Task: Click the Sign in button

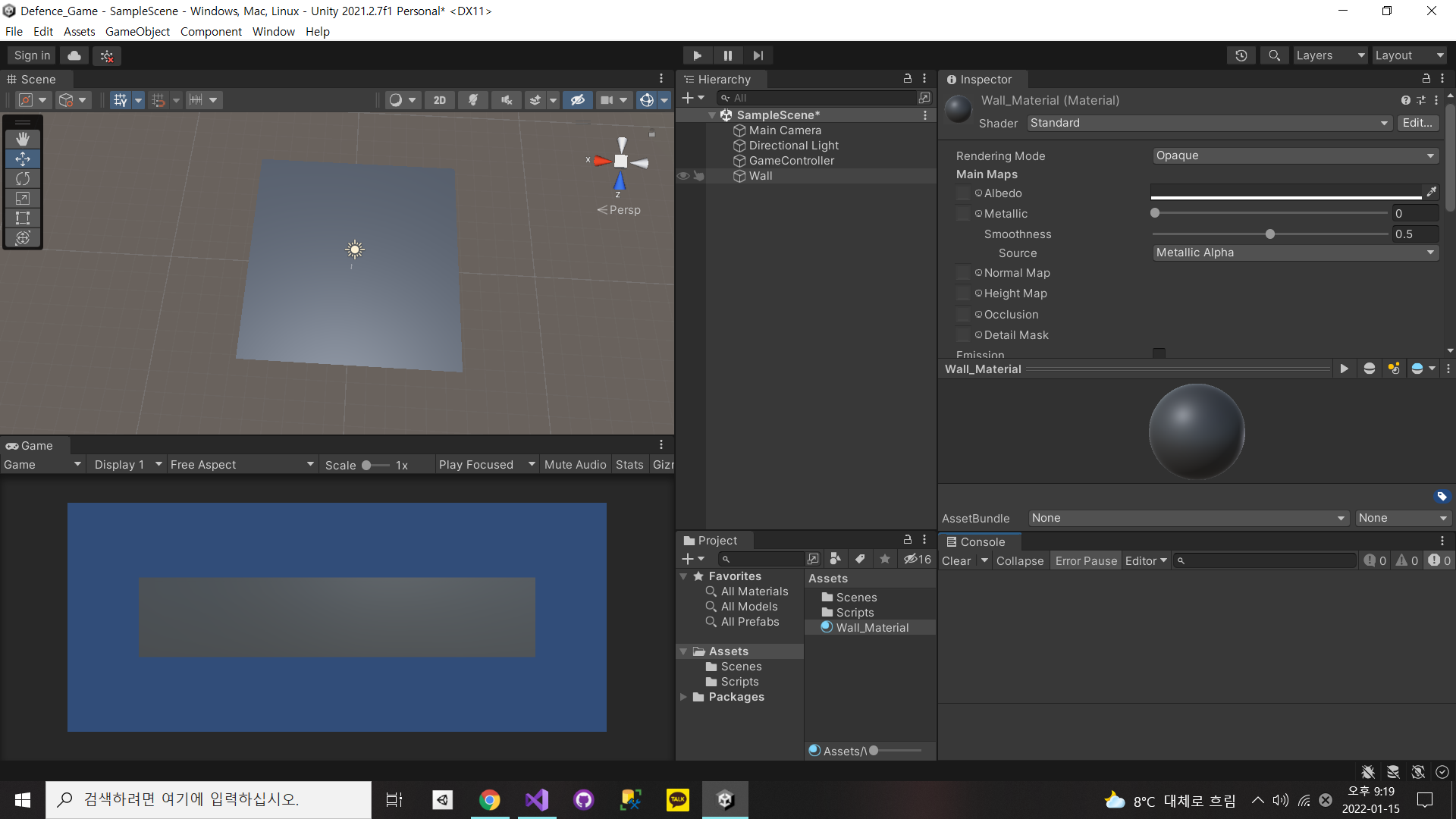Action: 32,55
